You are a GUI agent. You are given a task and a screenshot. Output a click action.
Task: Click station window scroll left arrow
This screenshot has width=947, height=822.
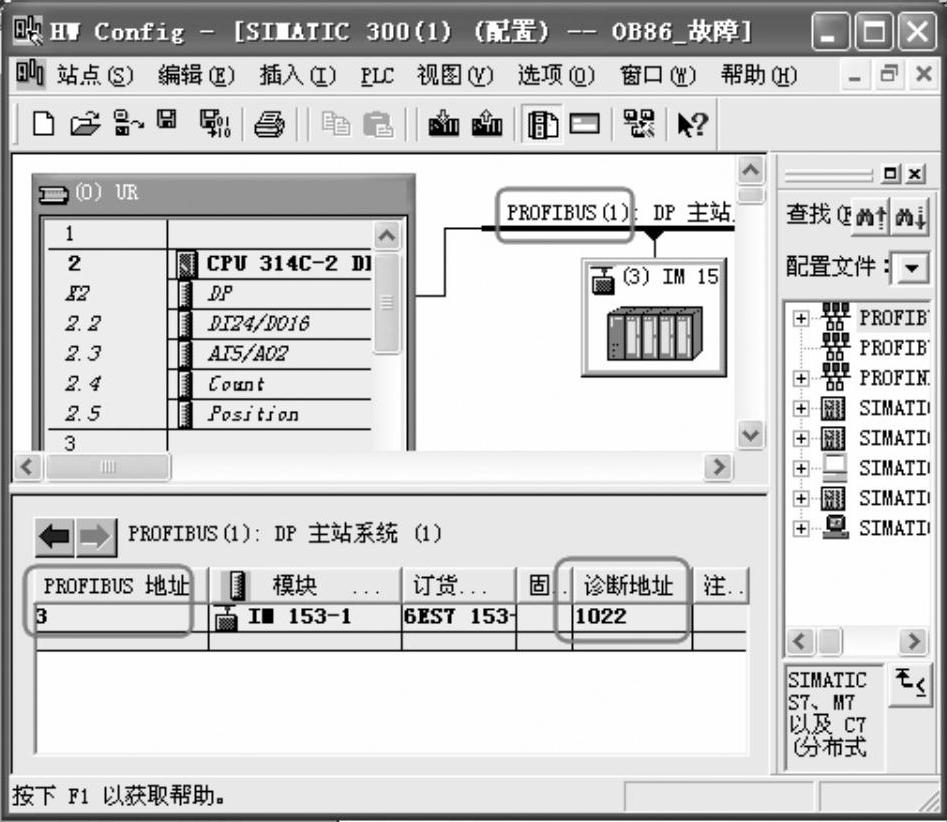pos(27,466)
